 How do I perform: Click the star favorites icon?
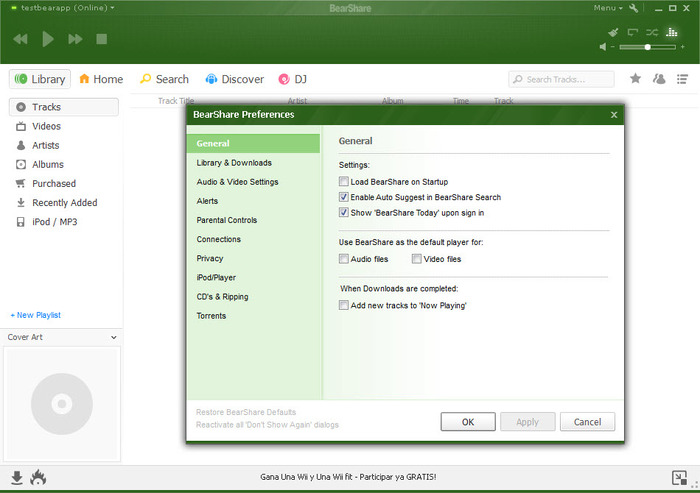pyautogui.click(x=635, y=79)
